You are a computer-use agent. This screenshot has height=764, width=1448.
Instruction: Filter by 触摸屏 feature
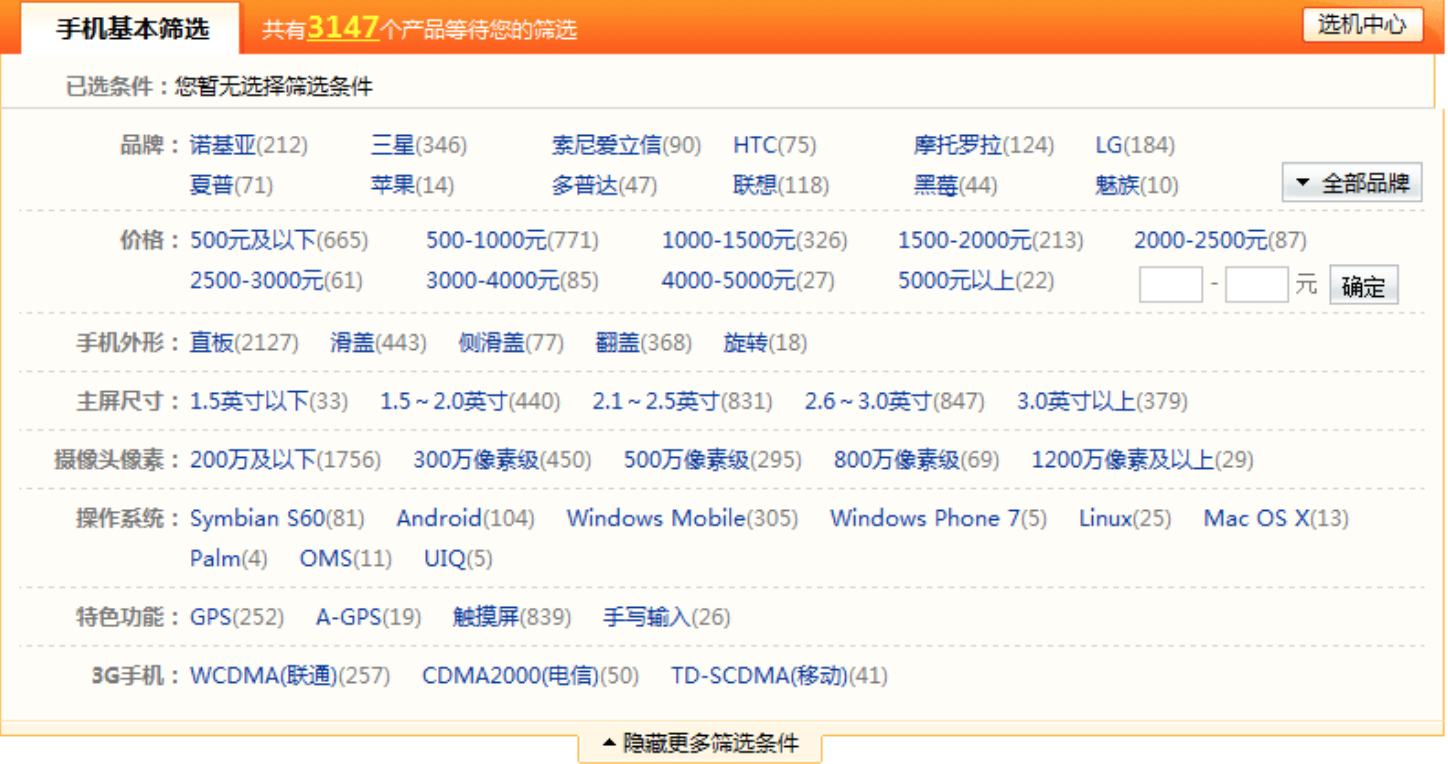tap(485, 617)
